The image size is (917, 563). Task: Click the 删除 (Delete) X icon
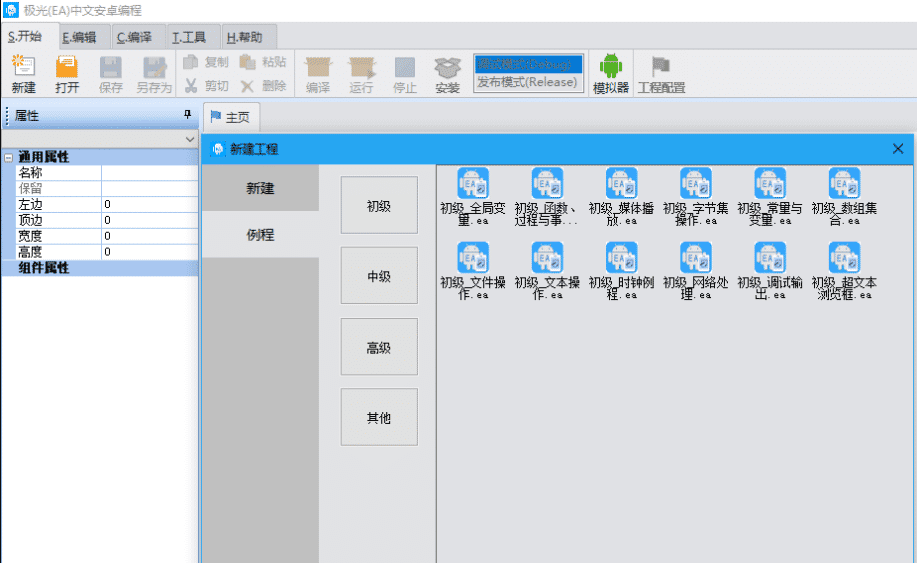[x=247, y=86]
